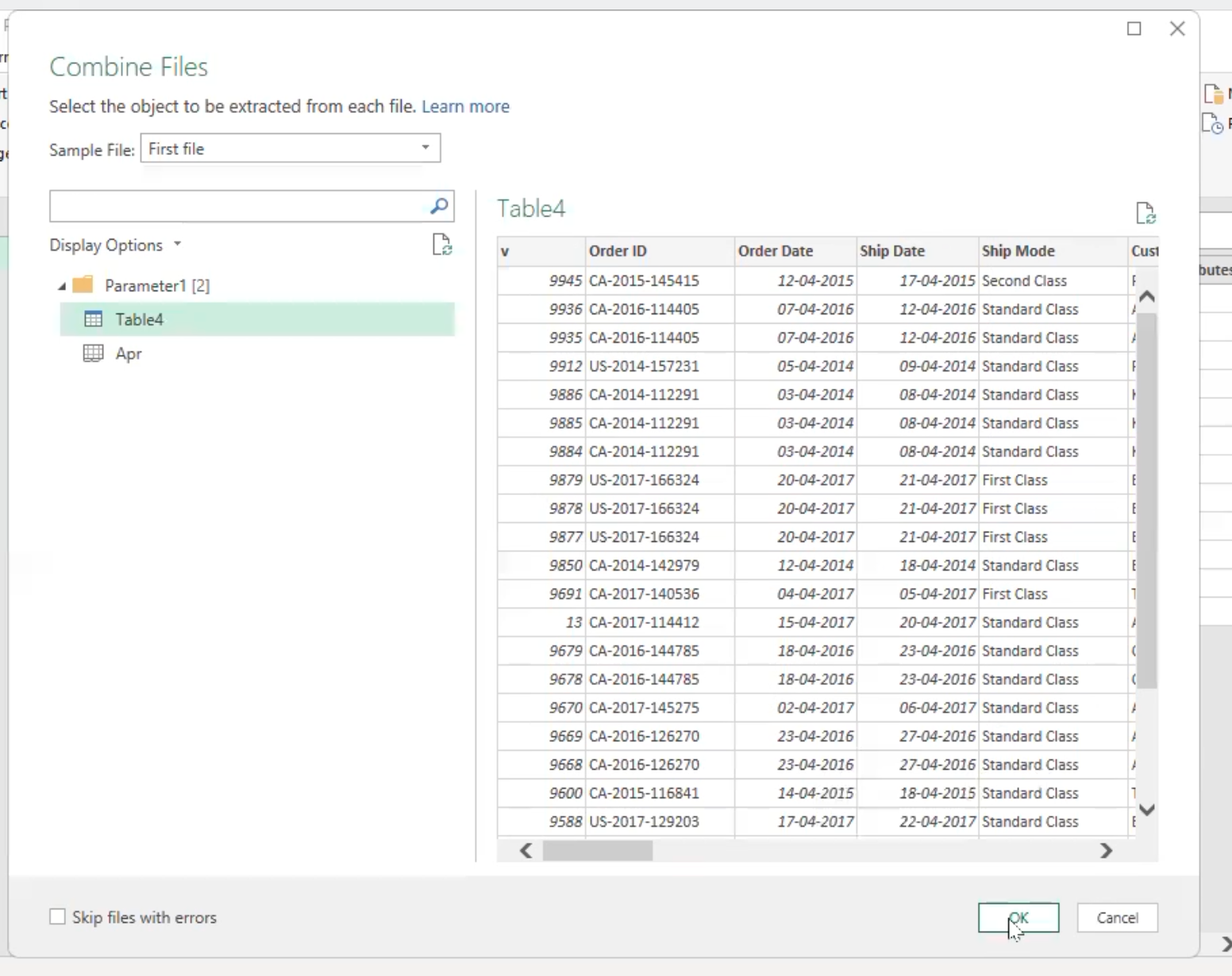
Task: Click the refresh preview icon beside Table4 heading
Action: [1145, 213]
